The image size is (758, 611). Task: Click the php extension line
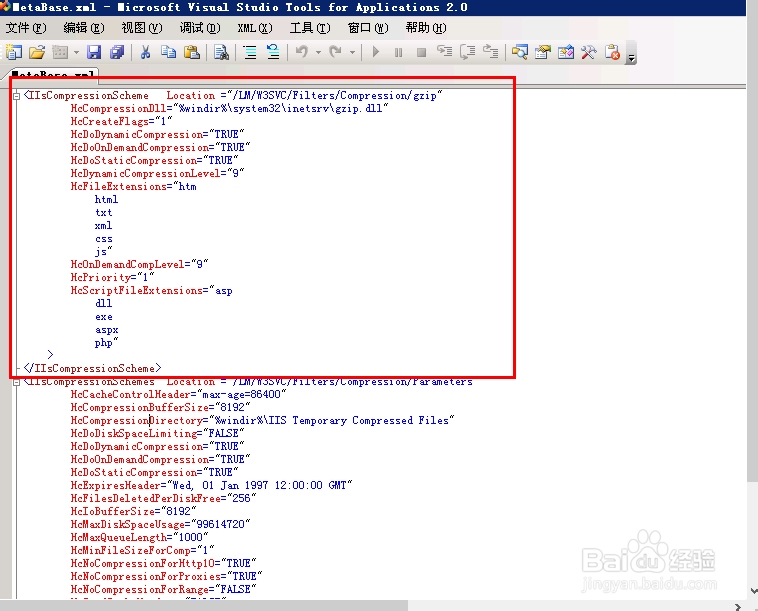coord(106,343)
